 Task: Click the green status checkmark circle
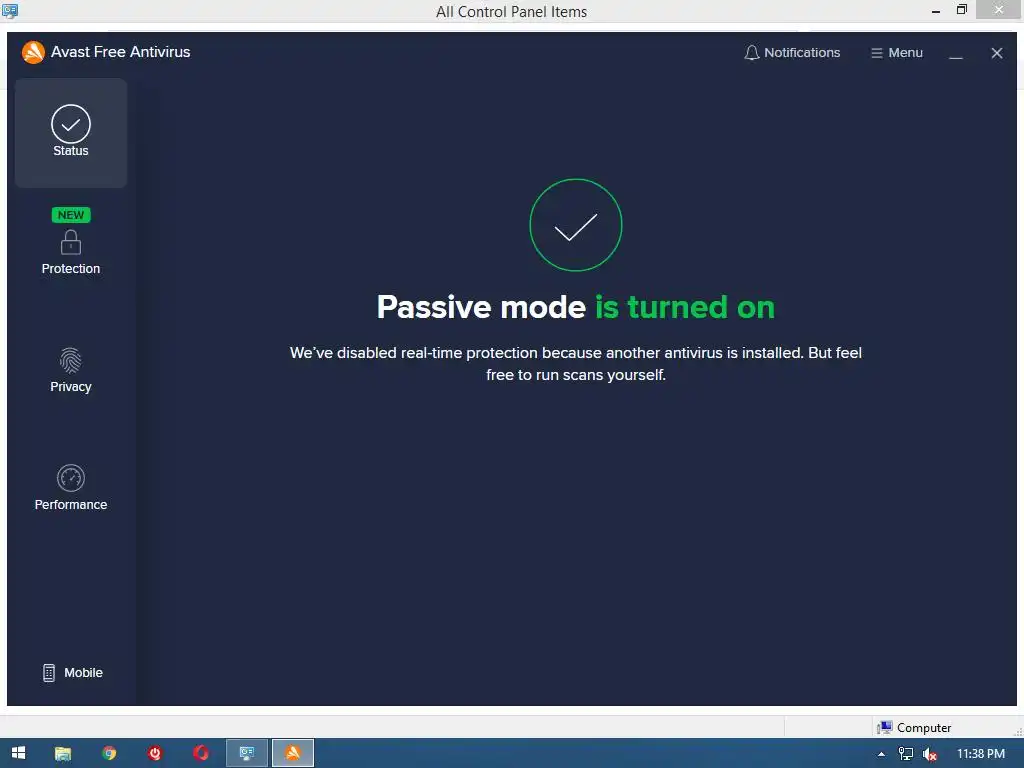[575, 225]
